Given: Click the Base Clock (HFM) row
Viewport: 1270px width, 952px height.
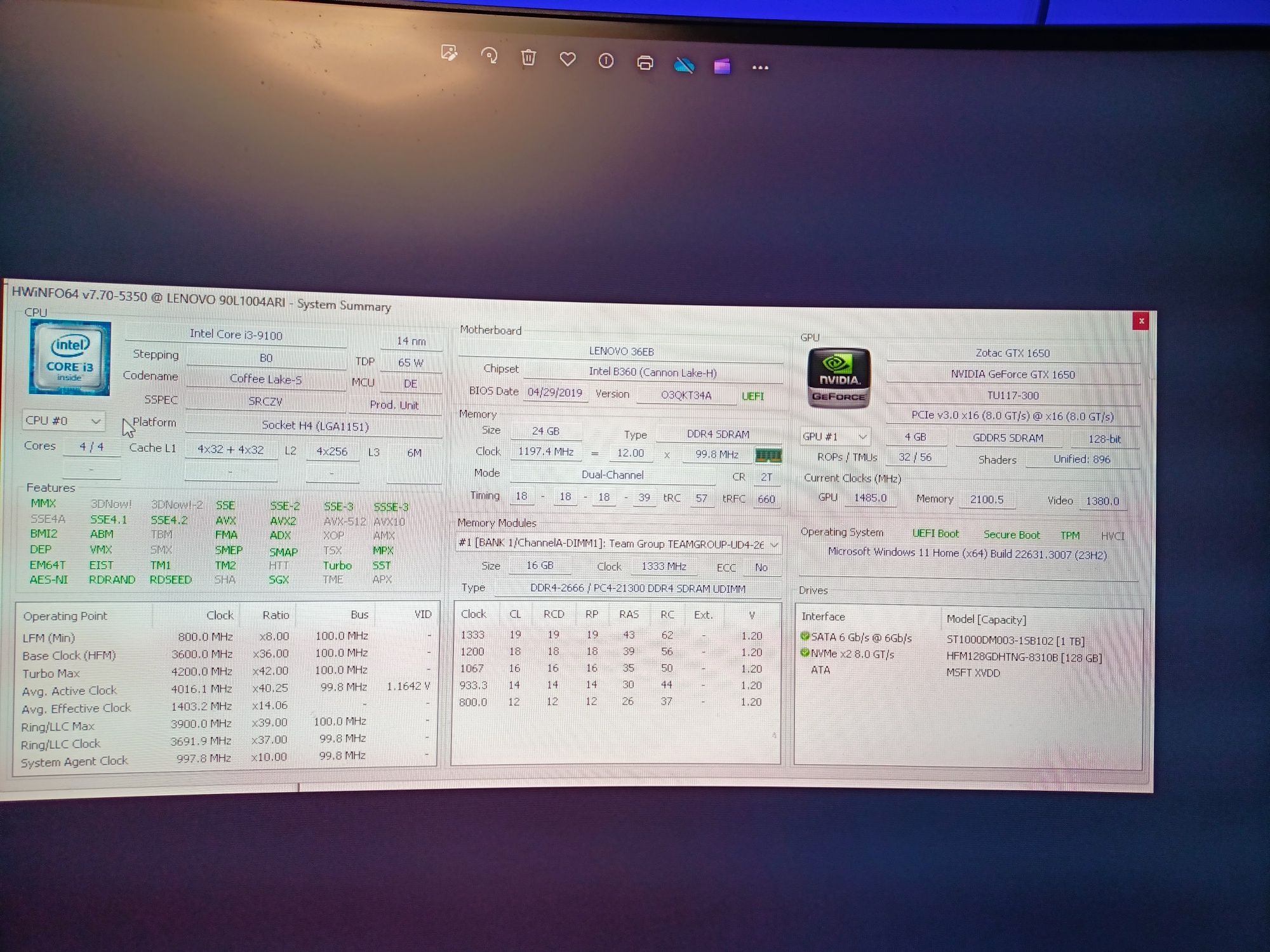Looking at the screenshot, I should click(226, 654).
